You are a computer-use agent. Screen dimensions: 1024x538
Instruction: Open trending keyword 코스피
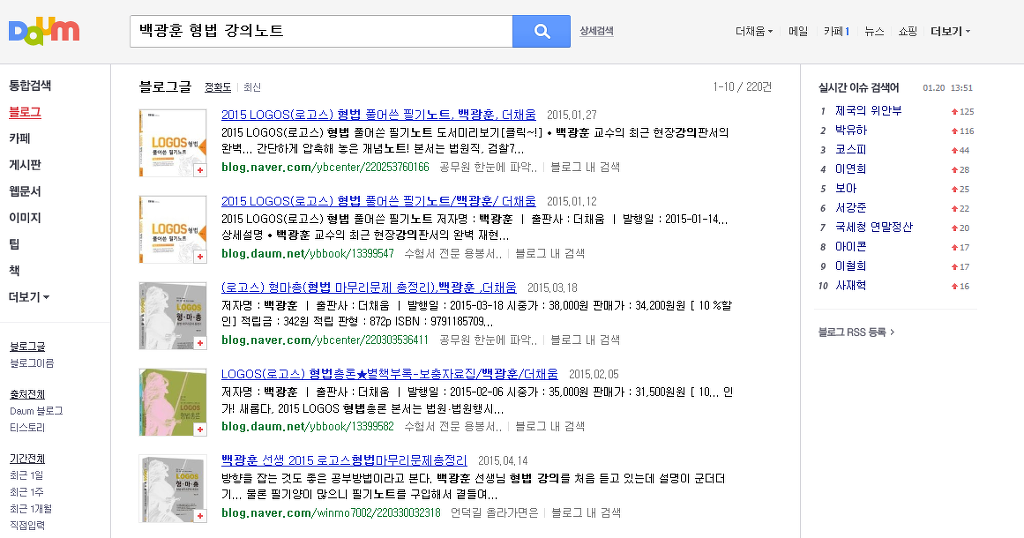tap(851, 150)
